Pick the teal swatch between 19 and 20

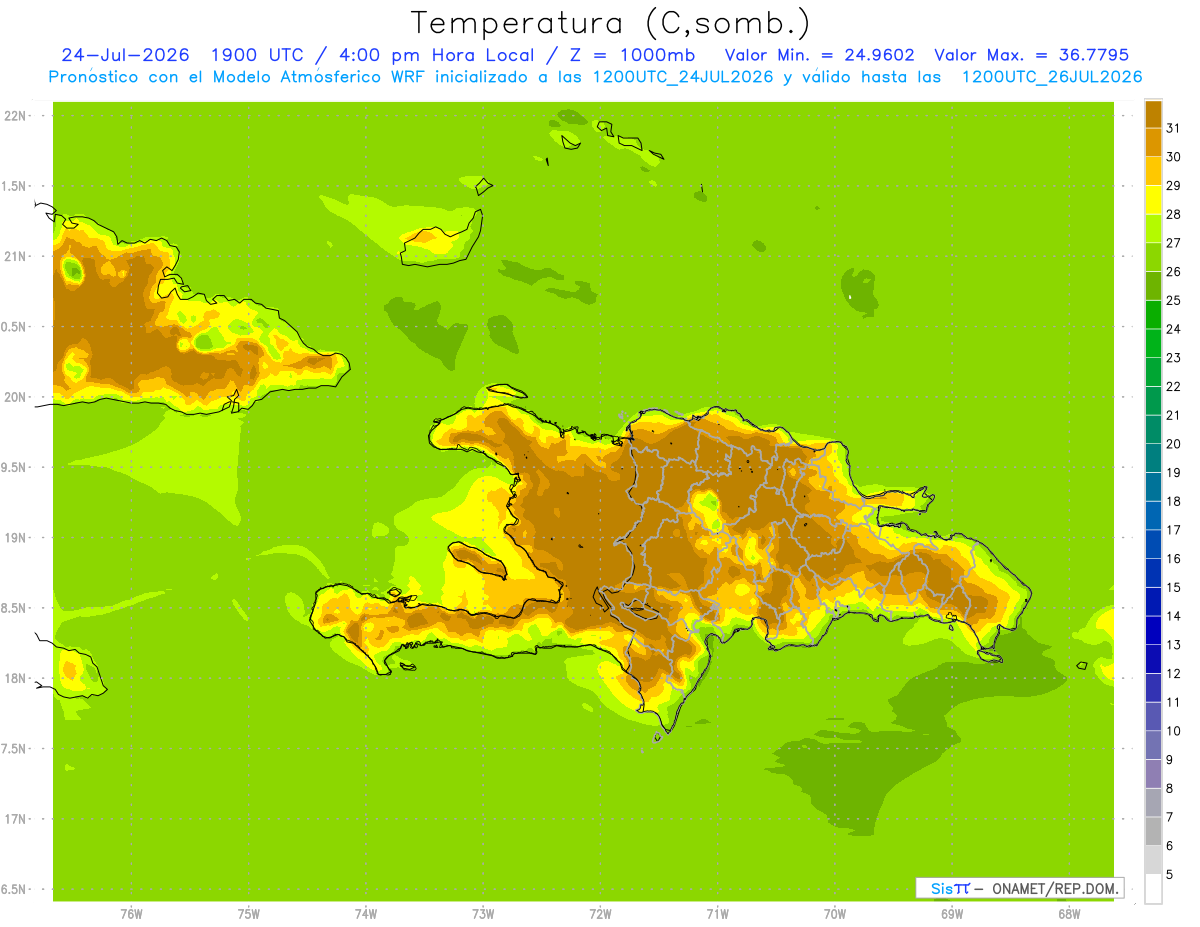[x=1153, y=458]
